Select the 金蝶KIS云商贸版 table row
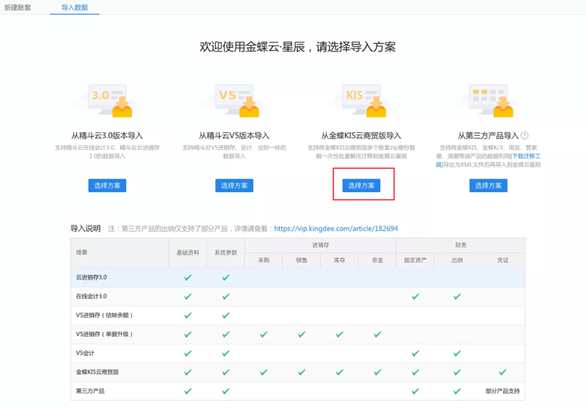 [298, 372]
